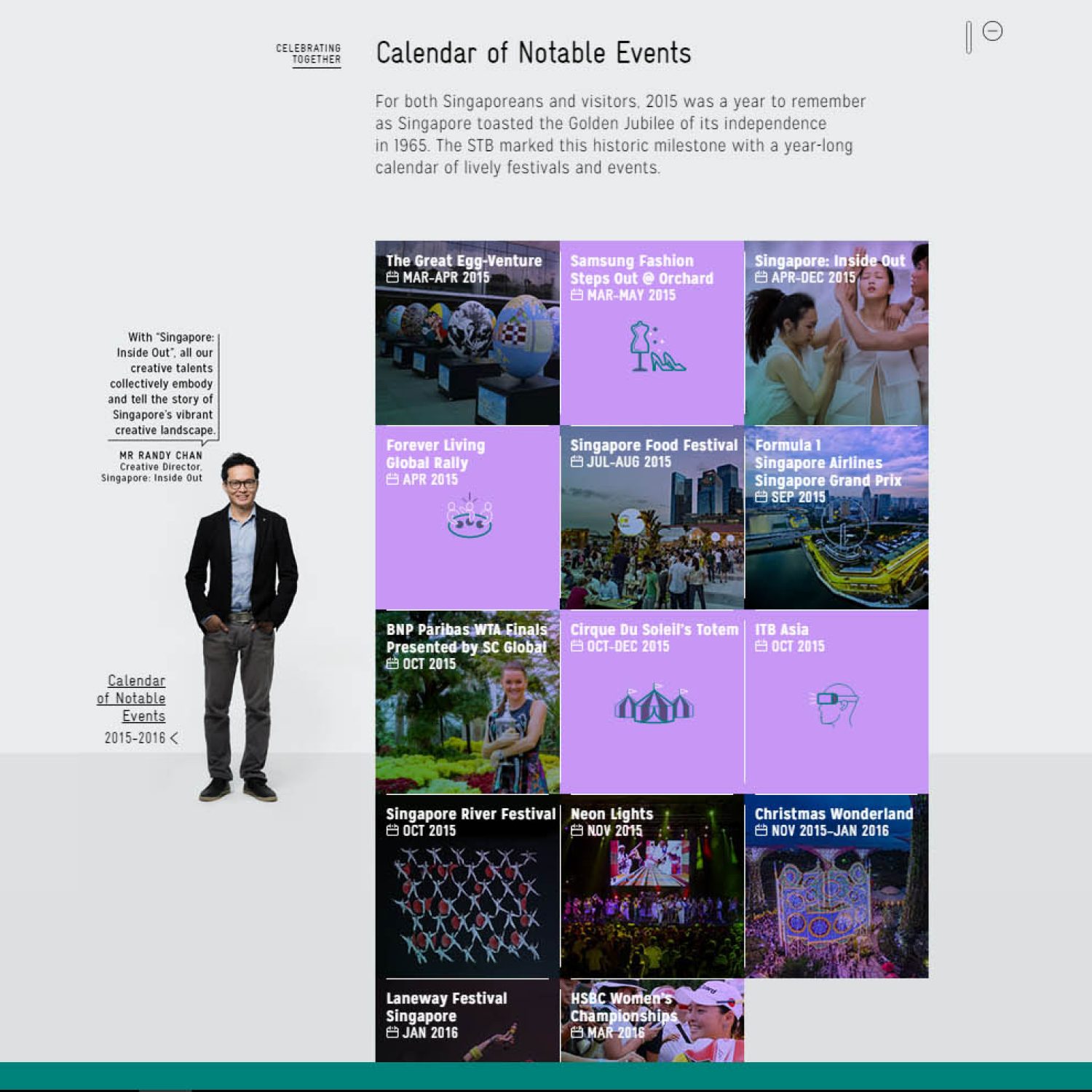The image size is (1092, 1092).
Task: Click the vertical scroll indicator bar
Action: click(968, 37)
